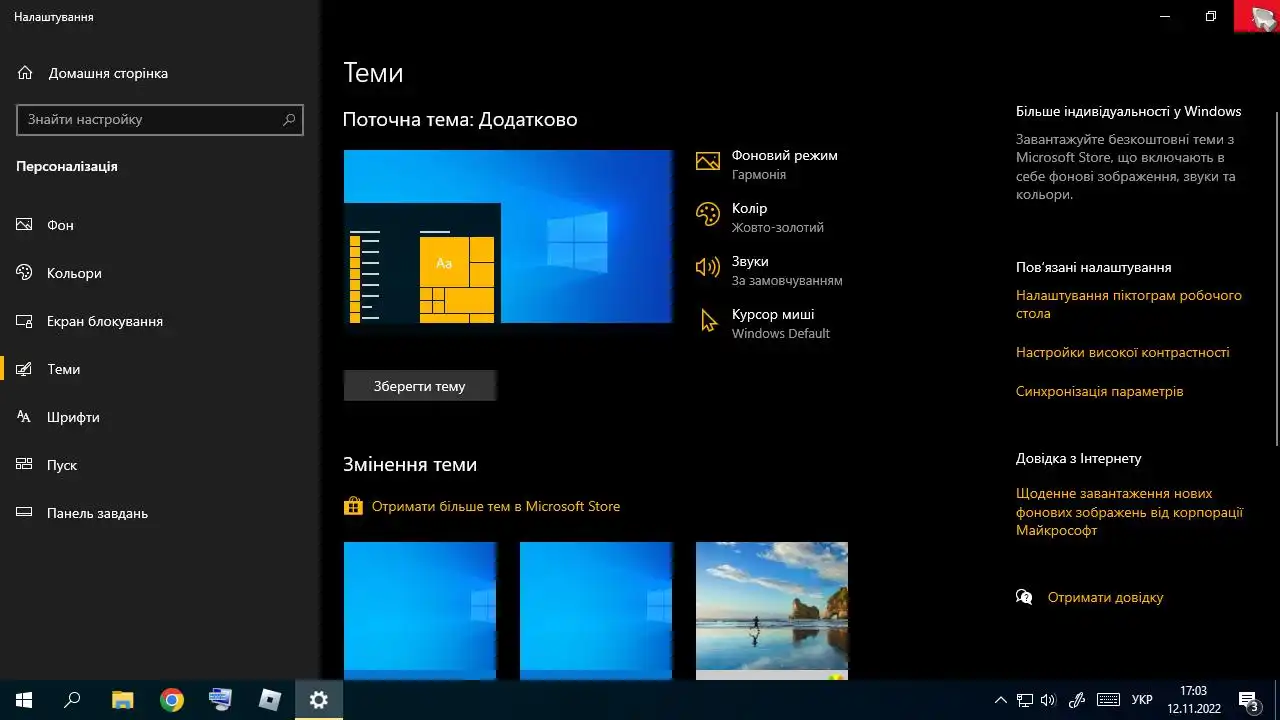The image size is (1280, 720).
Task: Open Щоденне завантаження нових фонових зображень link
Action: tap(1130, 512)
